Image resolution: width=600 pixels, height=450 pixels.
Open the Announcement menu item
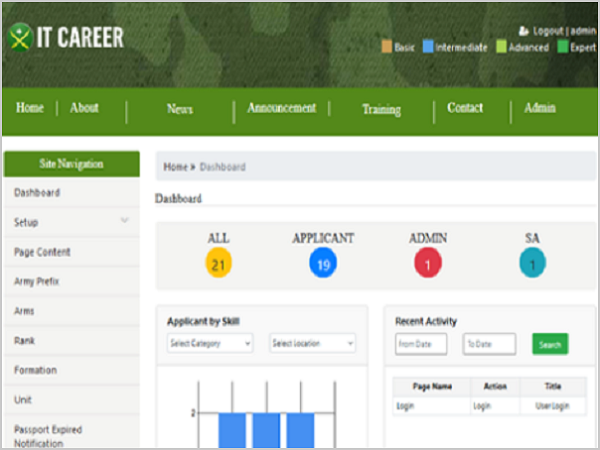(282, 108)
